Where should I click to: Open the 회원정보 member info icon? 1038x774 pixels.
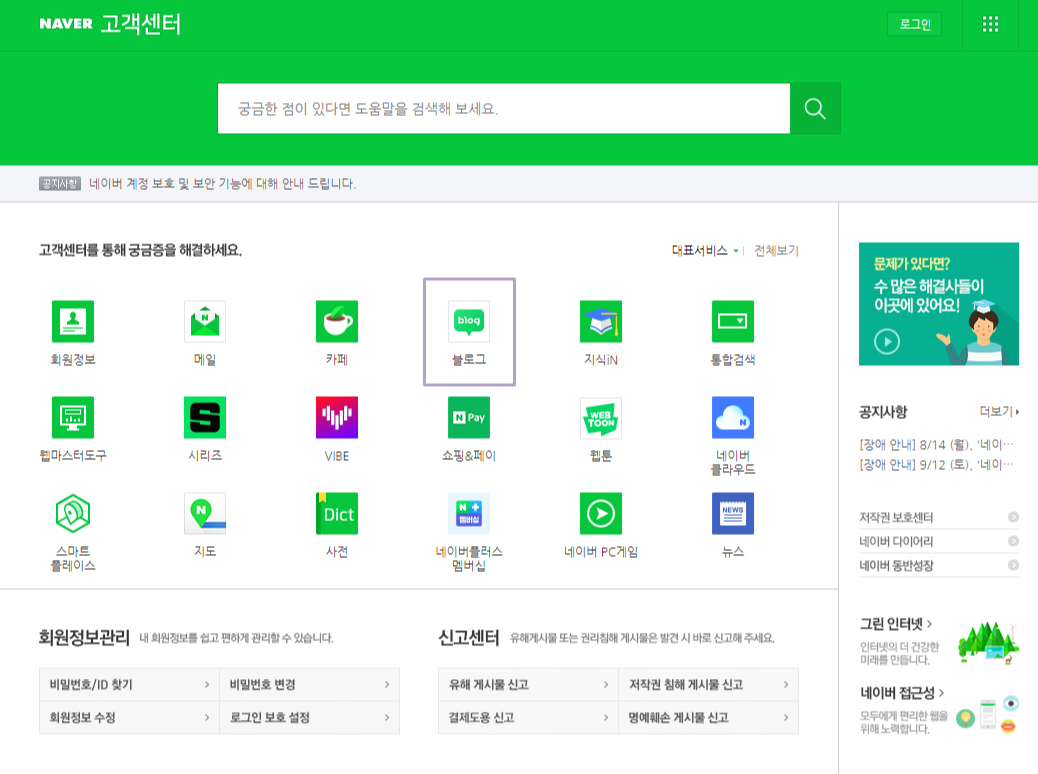pyautogui.click(x=73, y=321)
